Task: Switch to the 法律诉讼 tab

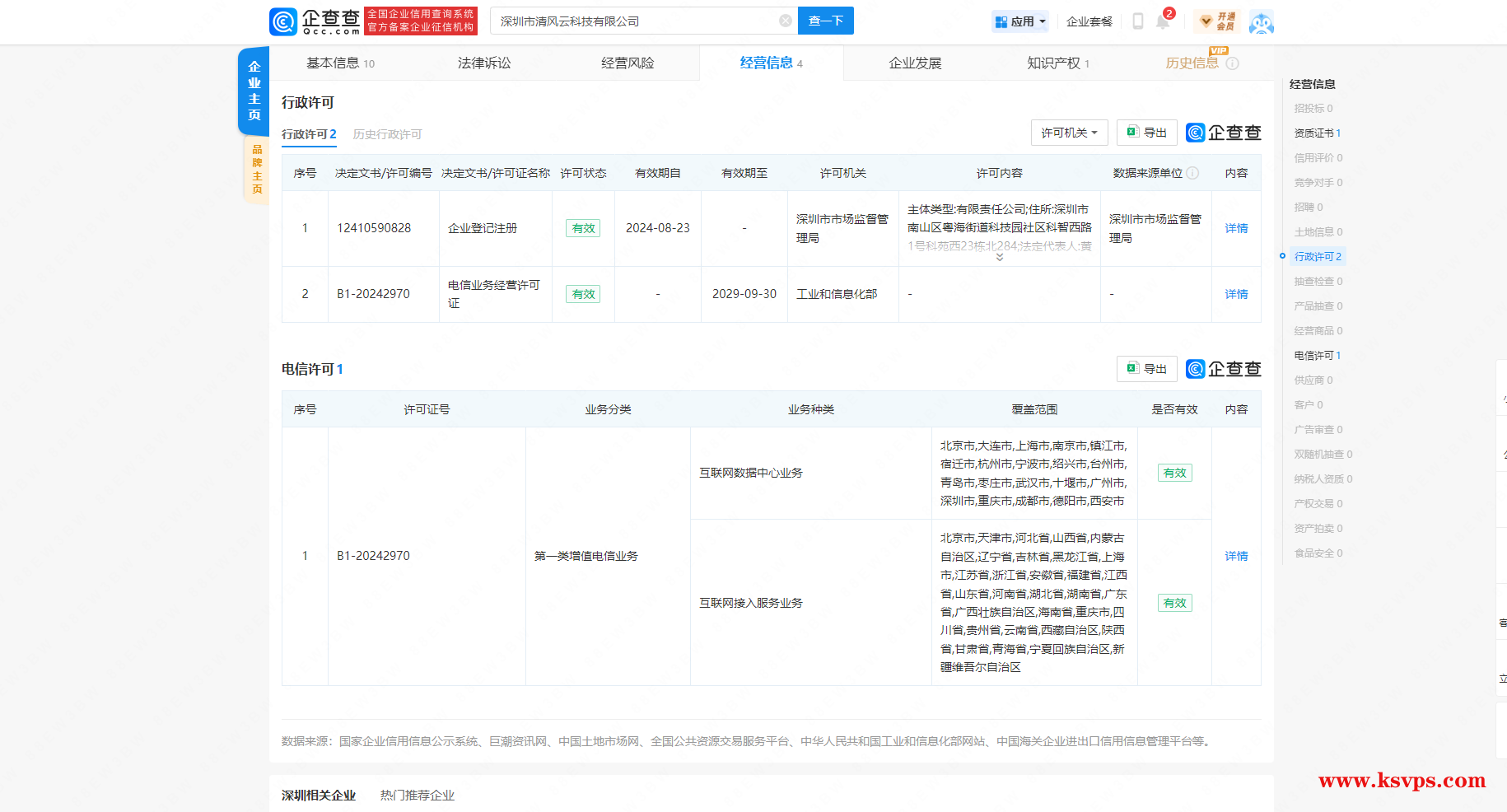Action: (x=484, y=63)
